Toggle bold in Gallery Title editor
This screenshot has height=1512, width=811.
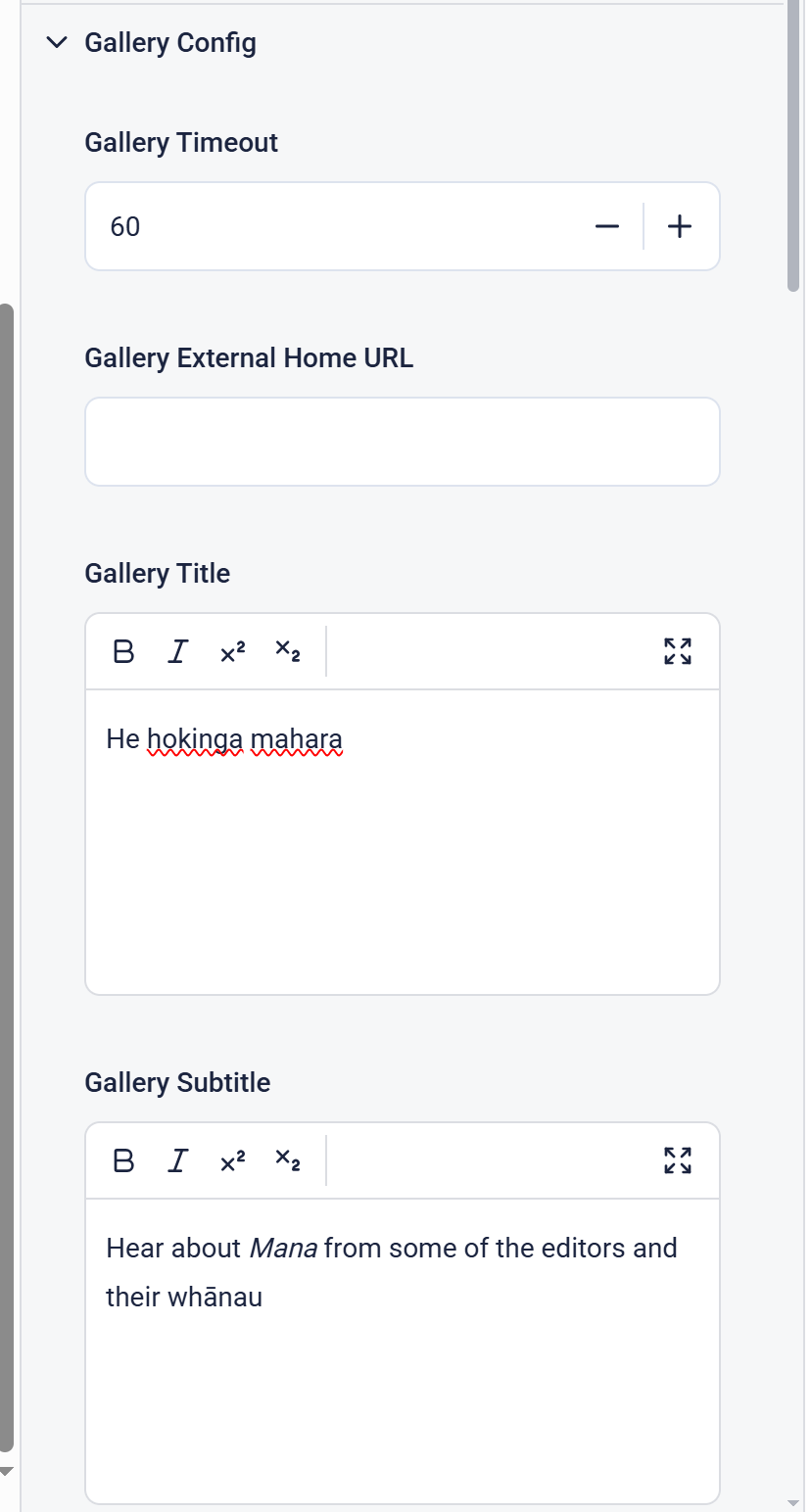[x=123, y=651]
